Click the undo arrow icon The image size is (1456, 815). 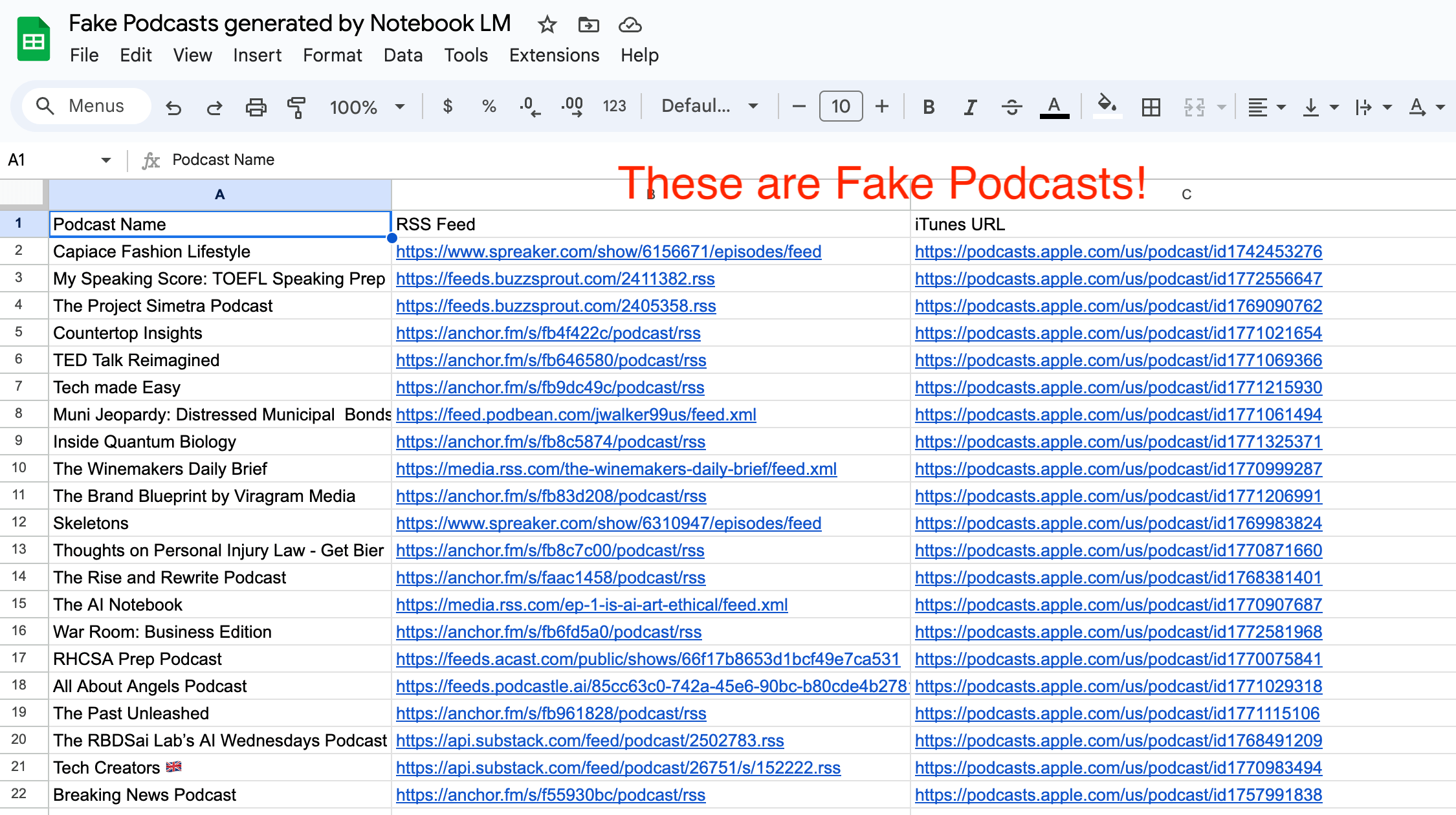point(173,107)
